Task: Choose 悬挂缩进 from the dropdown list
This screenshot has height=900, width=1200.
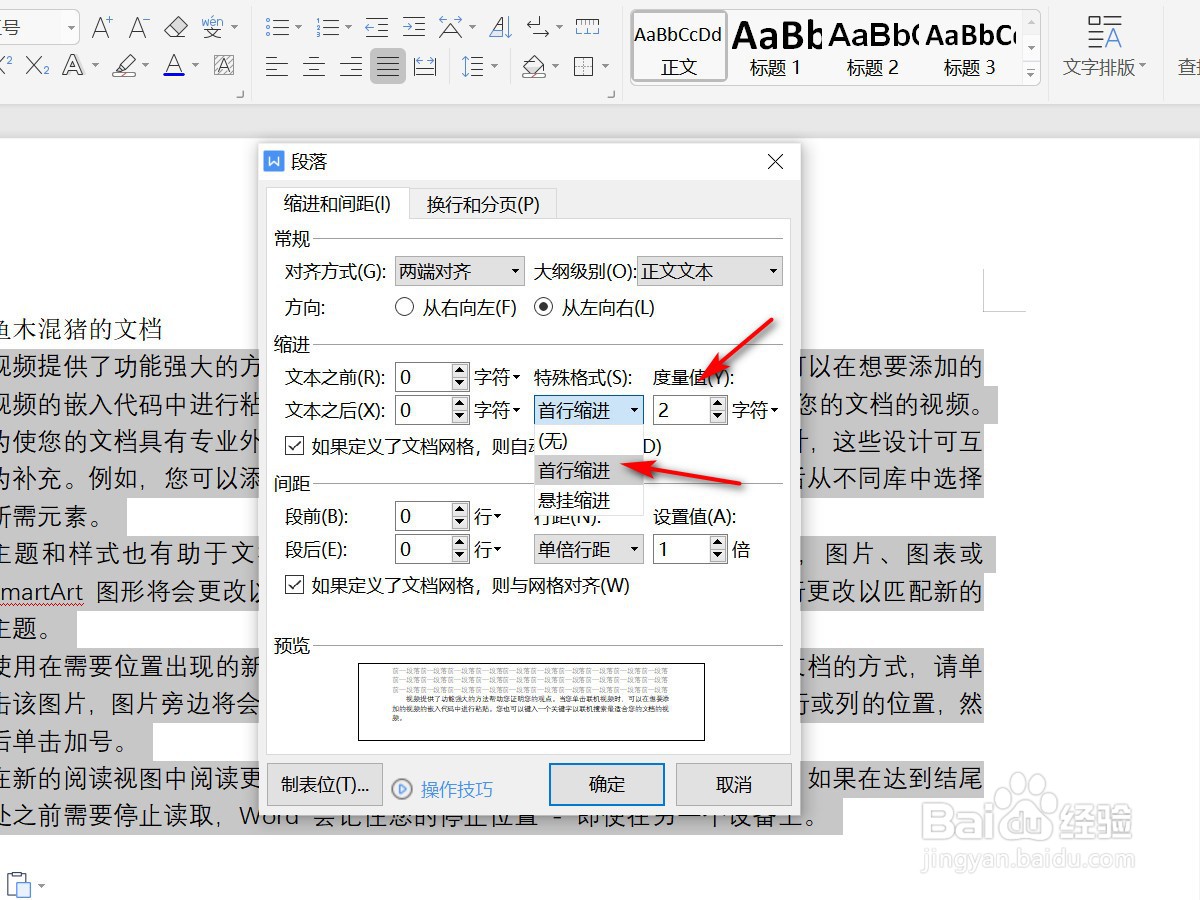Action: [x=589, y=499]
